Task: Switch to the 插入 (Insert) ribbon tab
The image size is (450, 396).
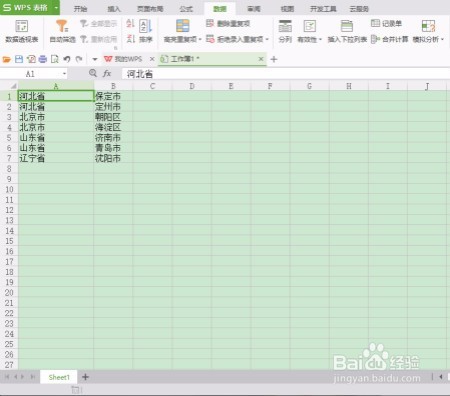Action: coord(114,9)
